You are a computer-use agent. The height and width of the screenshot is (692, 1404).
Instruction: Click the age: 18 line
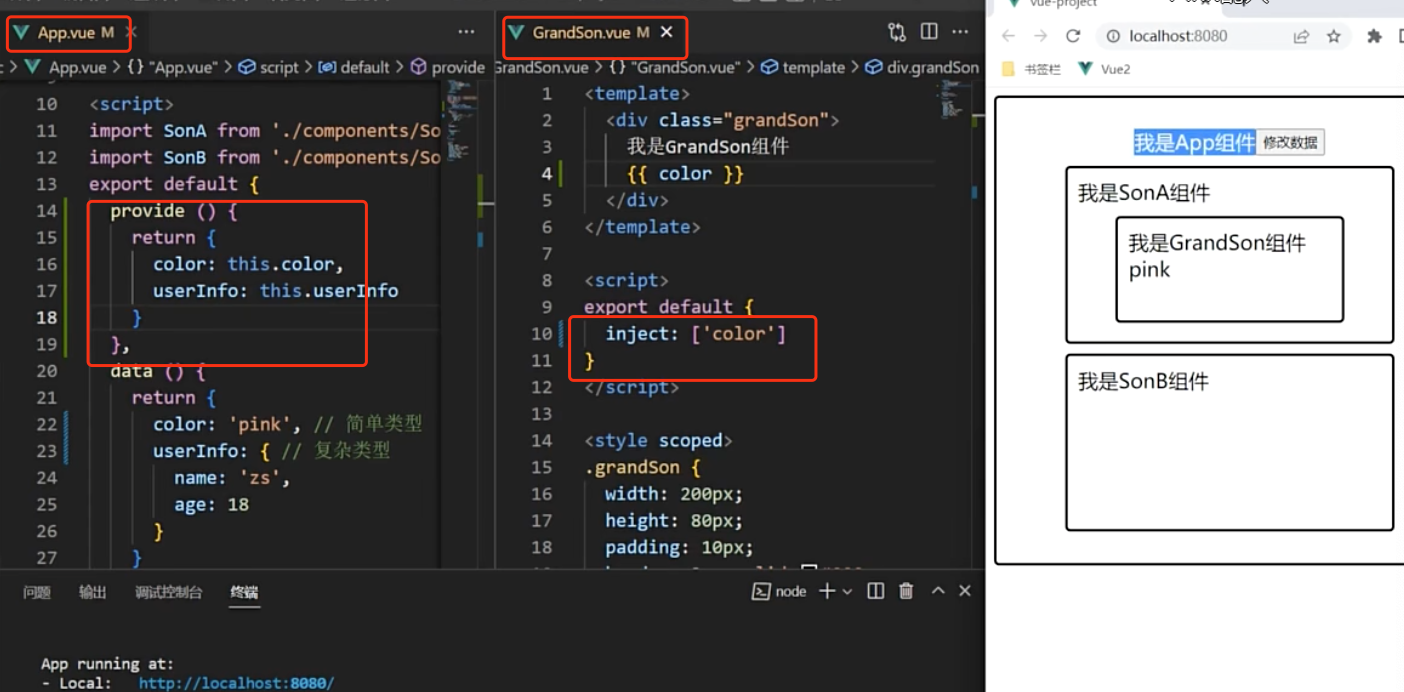[211, 505]
